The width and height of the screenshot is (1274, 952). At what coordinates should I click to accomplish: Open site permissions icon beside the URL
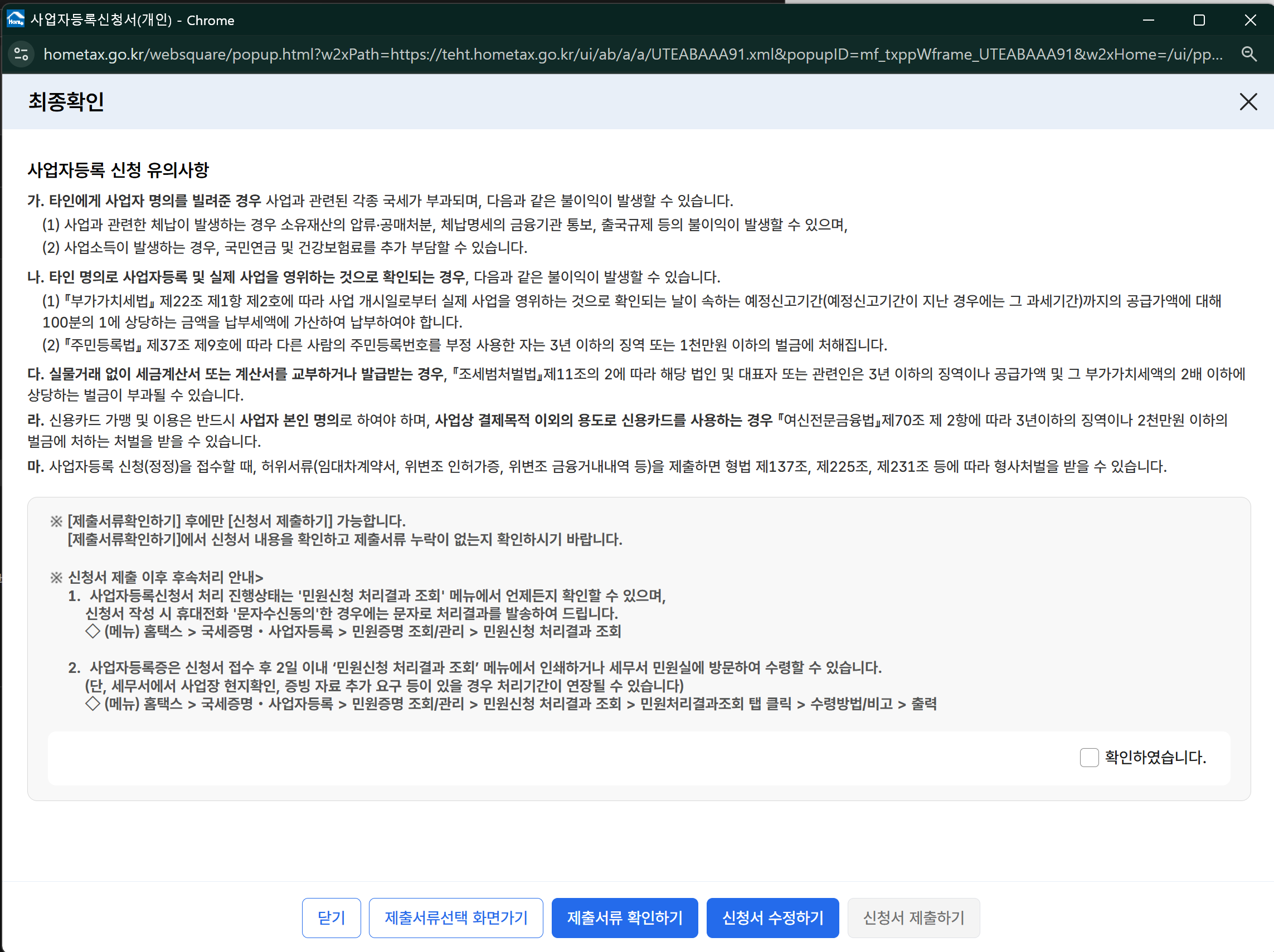click(x=21, y=54)
